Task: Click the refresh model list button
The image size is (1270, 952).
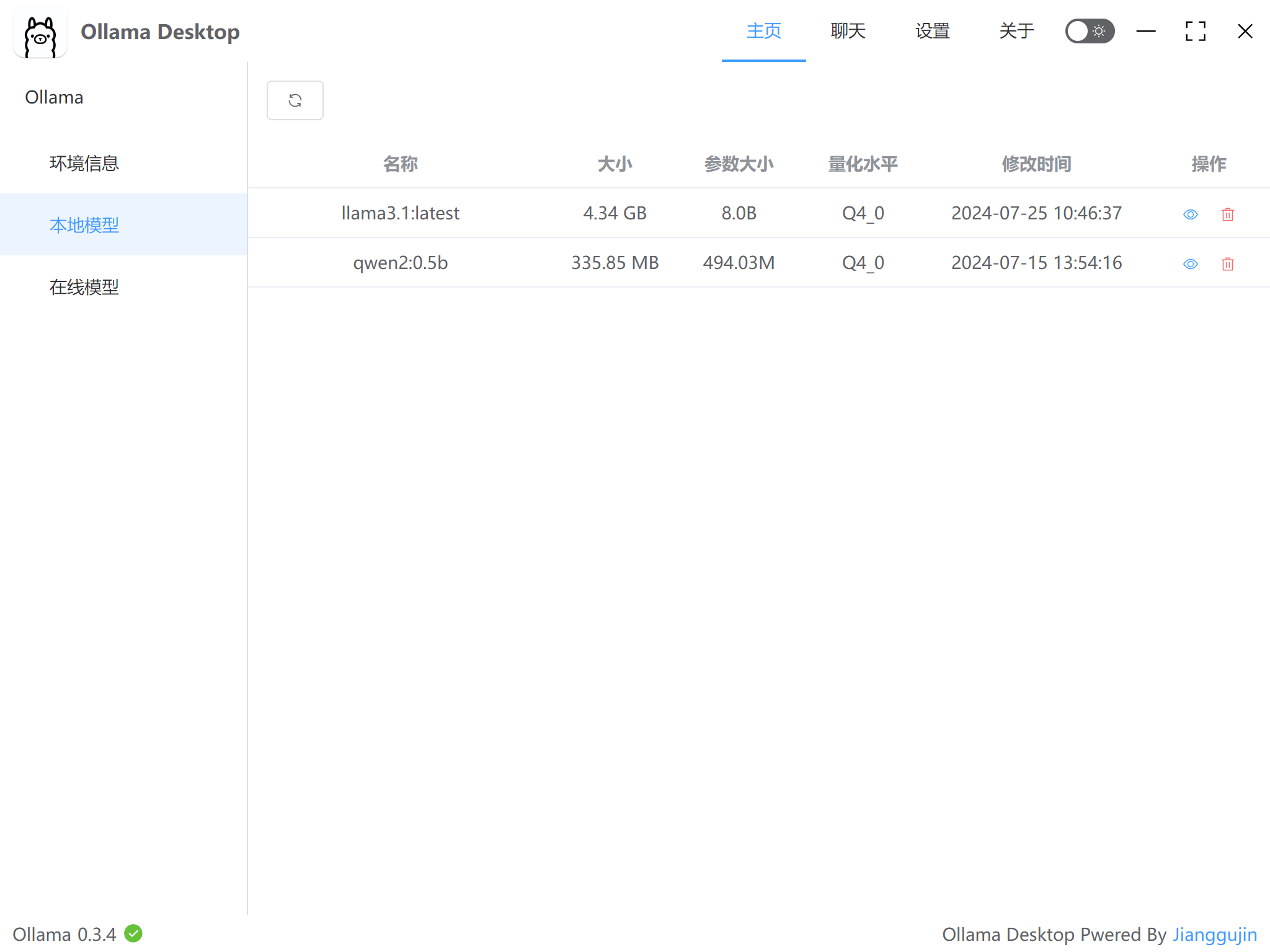Action: tap(295, 100)
